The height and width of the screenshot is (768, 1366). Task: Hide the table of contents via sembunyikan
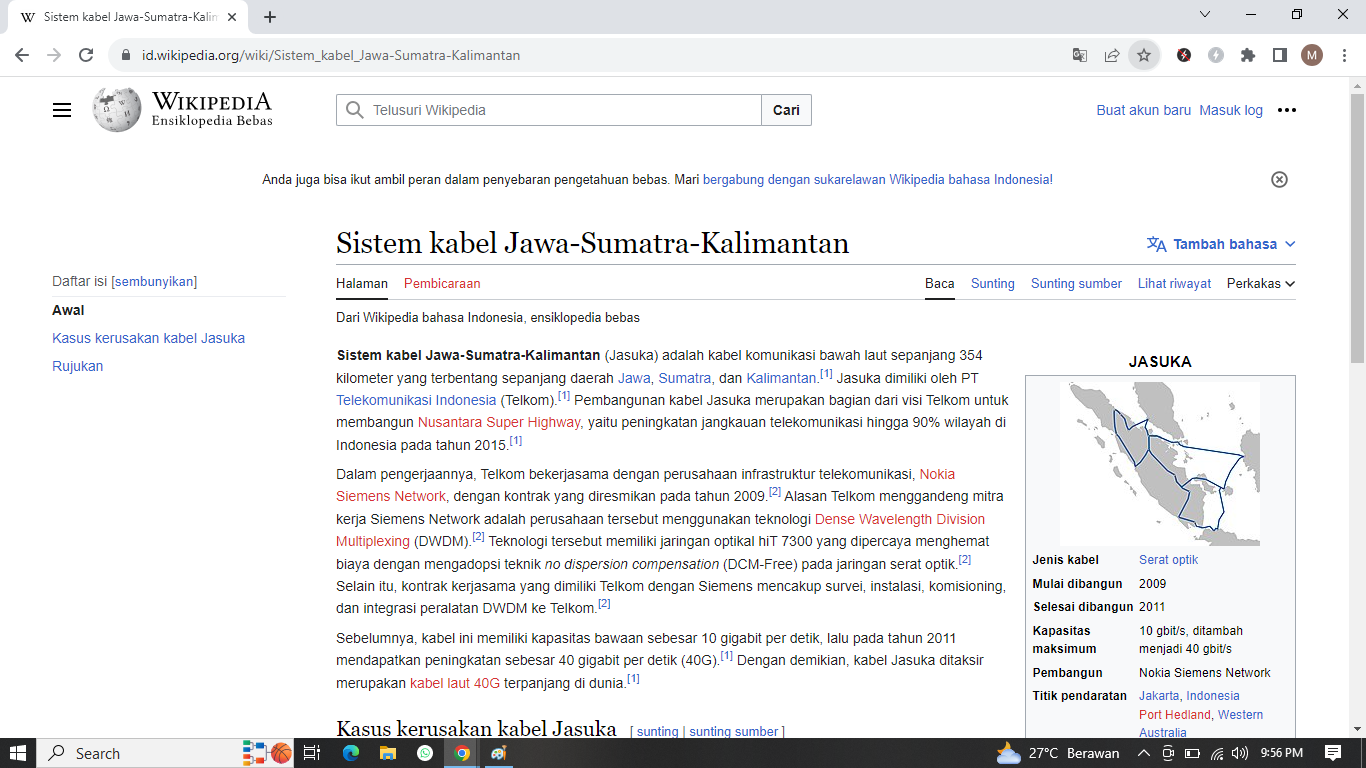[154, 282]
